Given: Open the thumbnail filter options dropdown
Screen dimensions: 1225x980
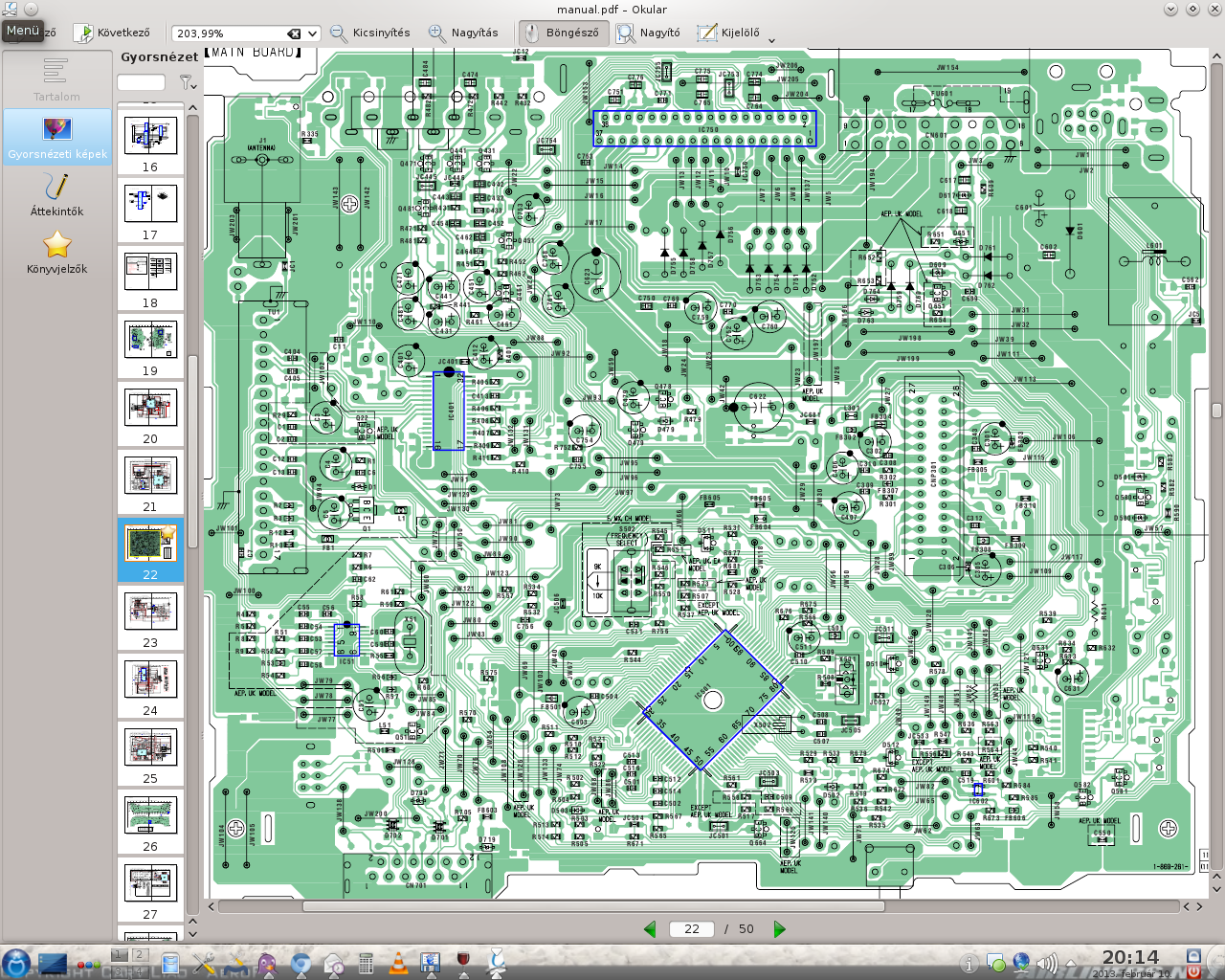Looking at the screenshot, I should click(188, 83).
